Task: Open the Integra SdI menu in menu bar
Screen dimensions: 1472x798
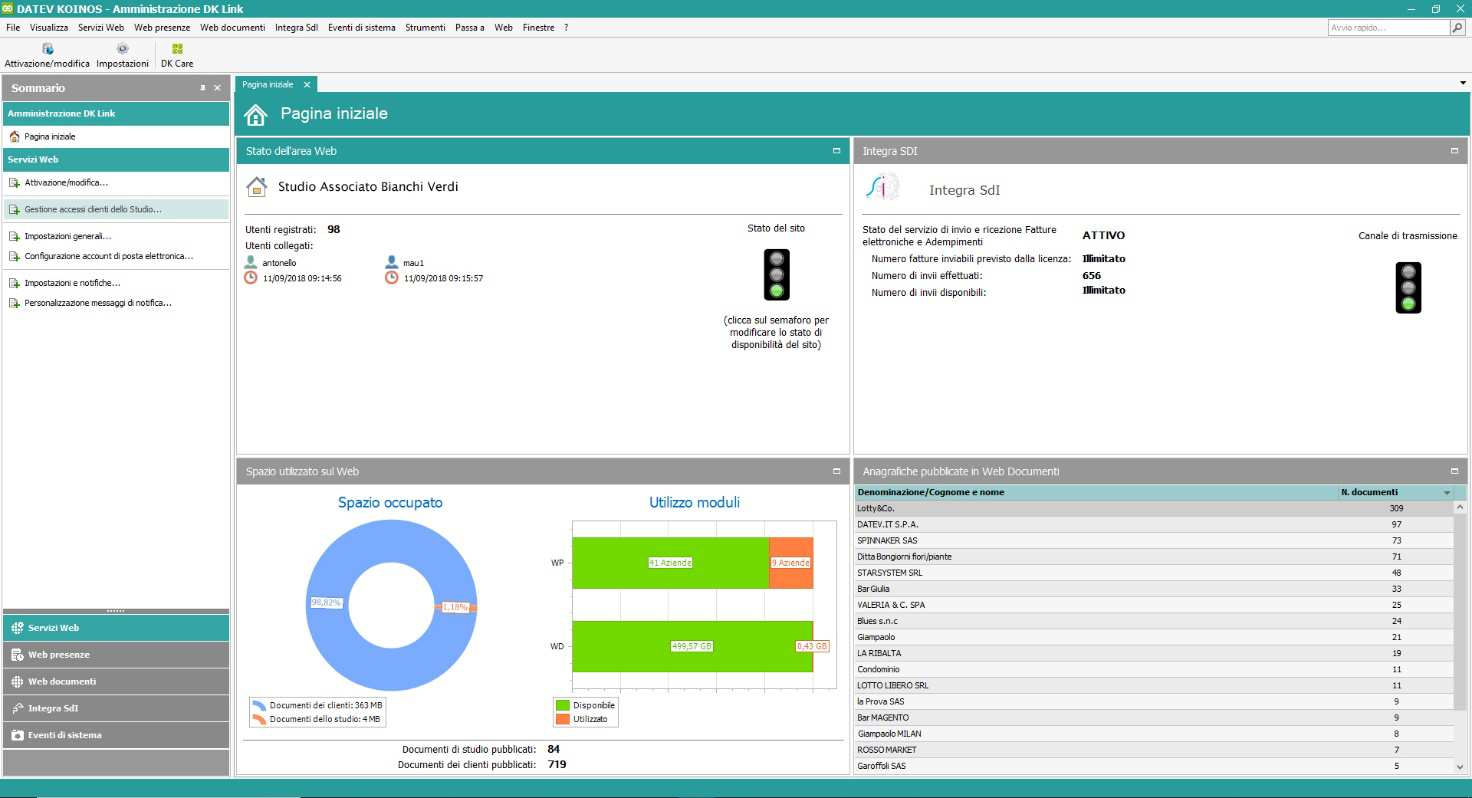Action: tap(296, 28)
